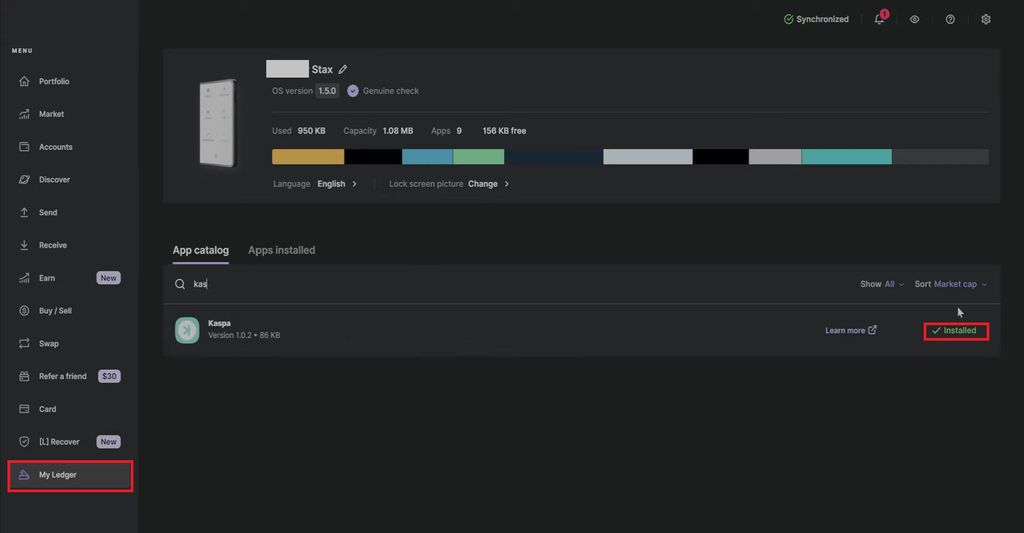Click the search magnifier icon
Image resolution: width=1024 pixels, height=533 pixels.
[180, 284]
